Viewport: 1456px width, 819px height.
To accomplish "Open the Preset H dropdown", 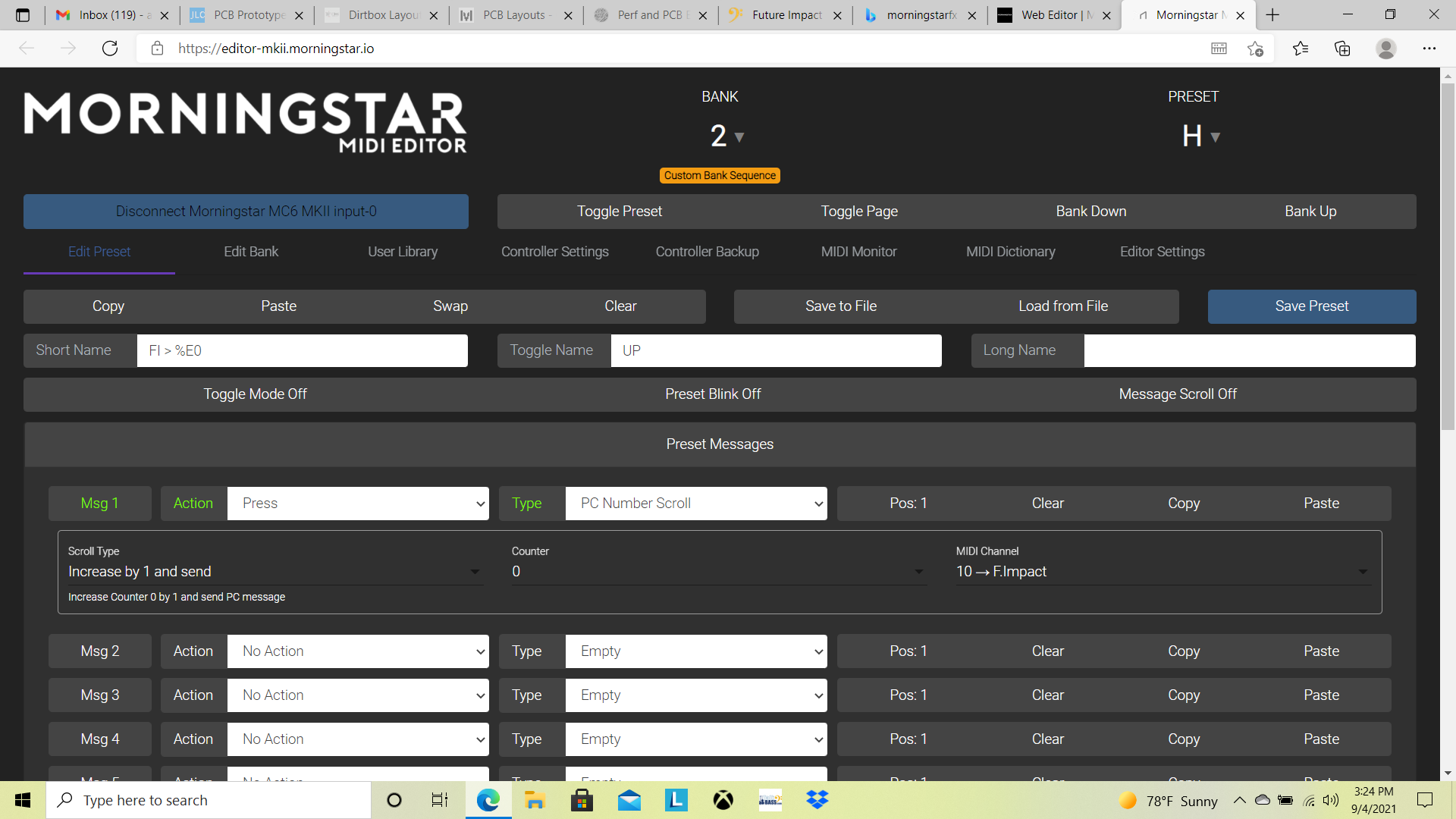I will coord(1200,136).
